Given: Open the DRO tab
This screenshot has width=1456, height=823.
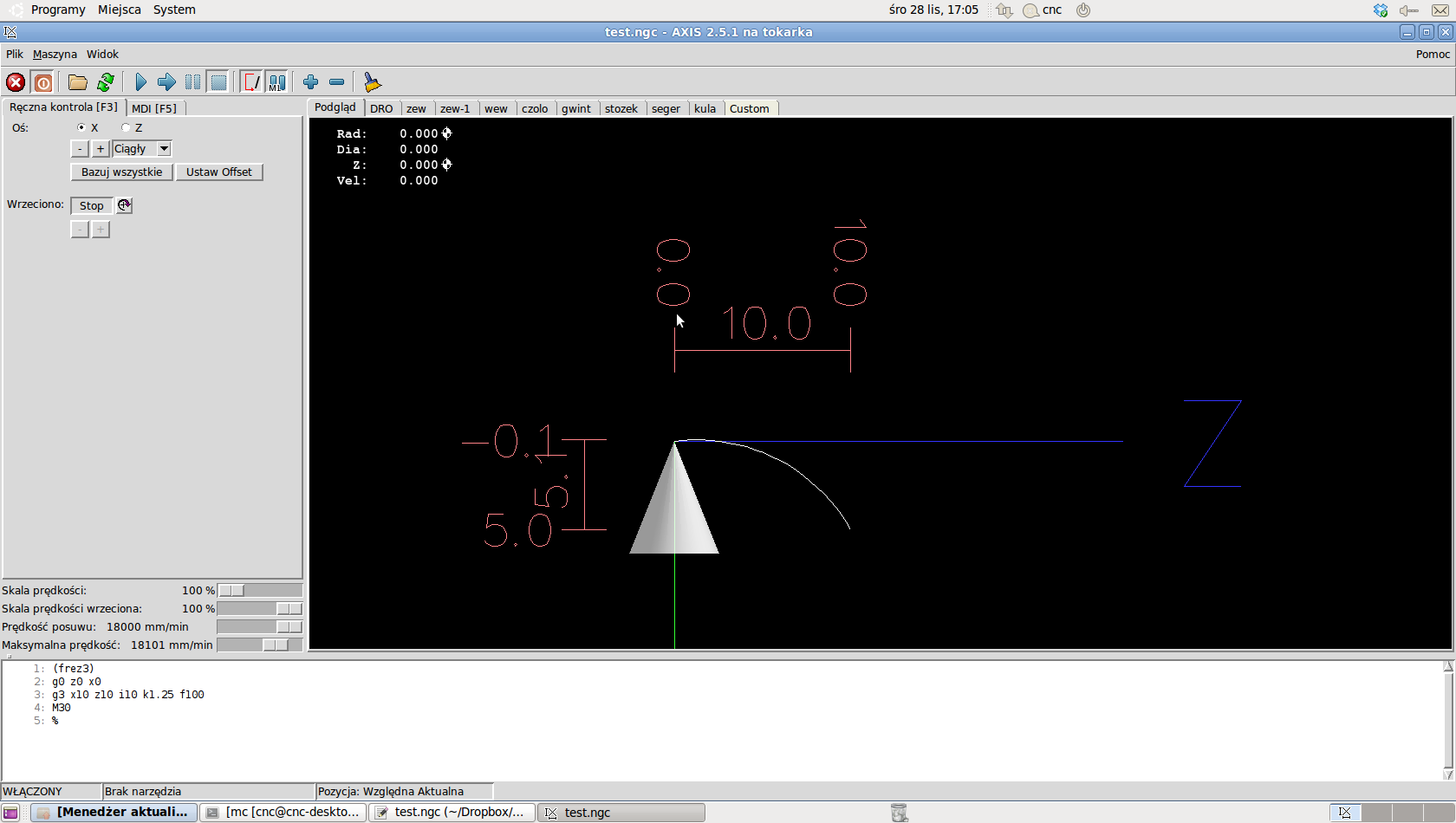Looking at the screenshot, I should pyautogui.click(x=381, y=108).
